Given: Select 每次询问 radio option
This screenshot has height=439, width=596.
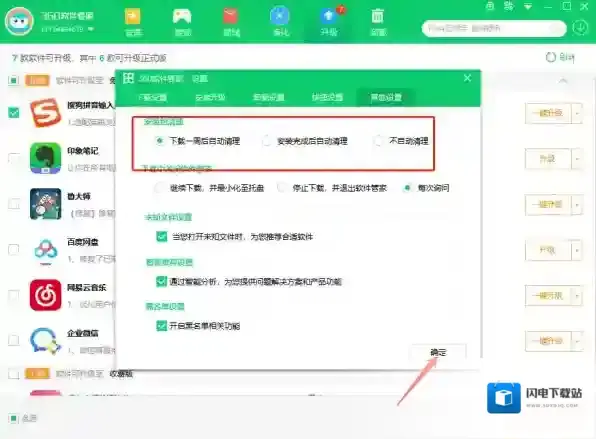Looking at the screenshot, I should [x=407, y=188].
